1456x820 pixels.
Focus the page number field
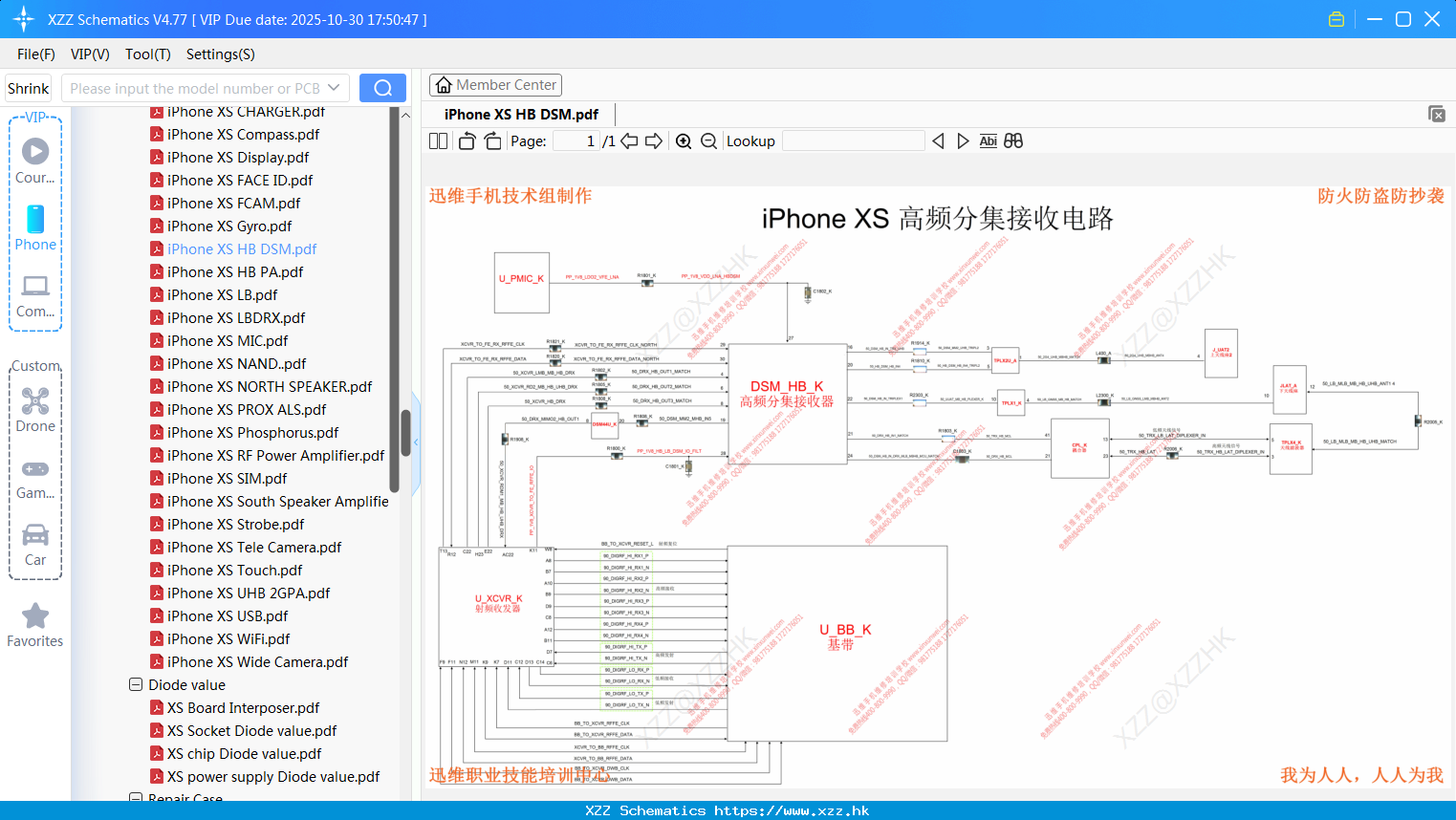576,141
